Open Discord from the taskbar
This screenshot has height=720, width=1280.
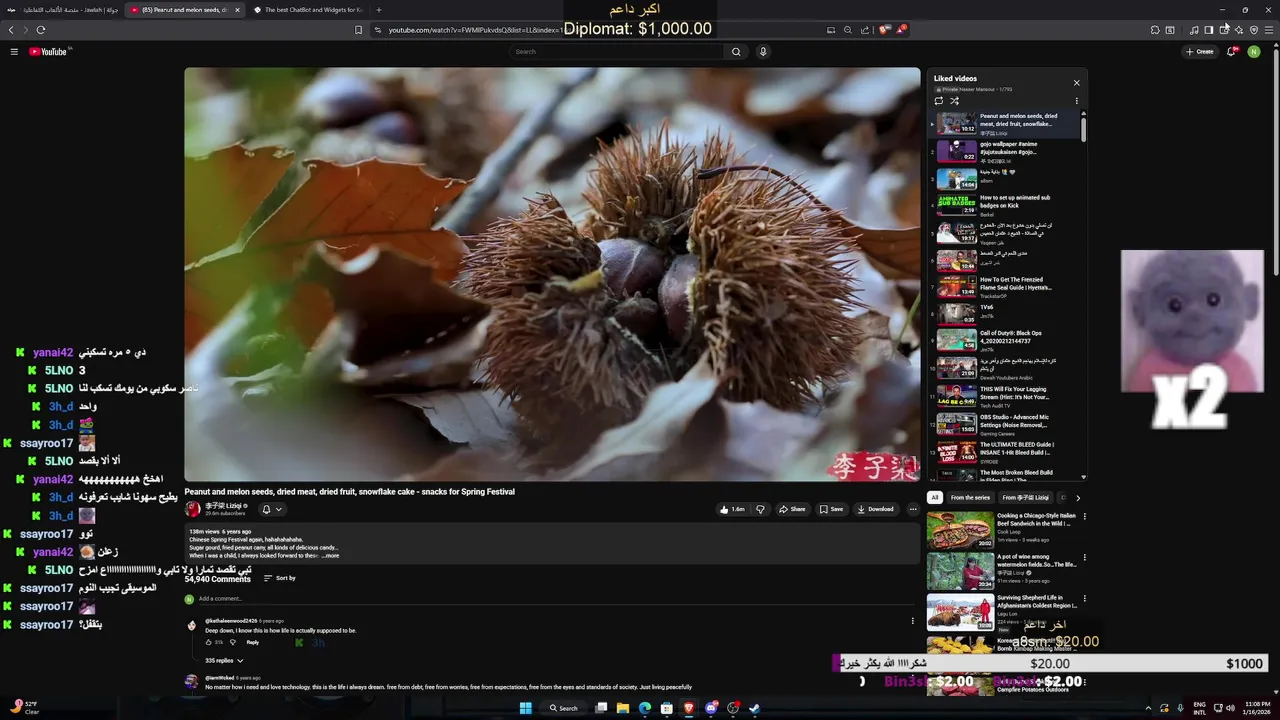711,708
